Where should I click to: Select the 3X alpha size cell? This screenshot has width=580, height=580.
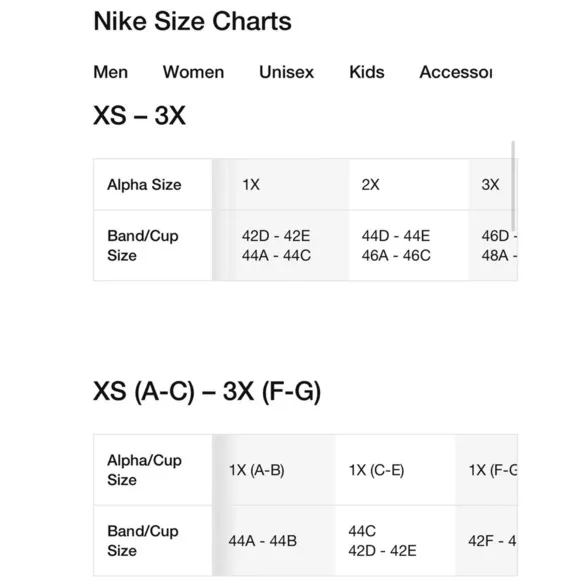click(x=493, y=185)
